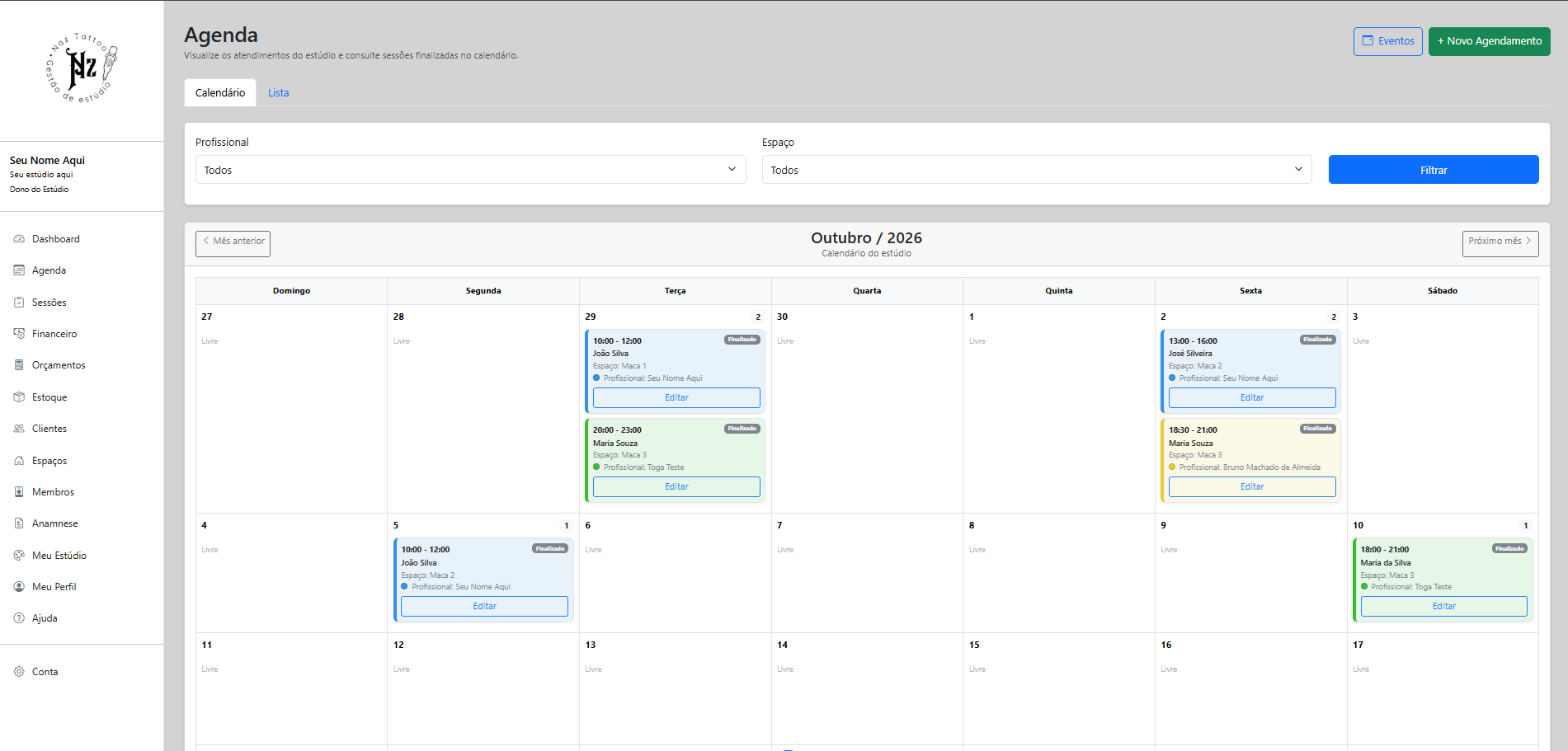Open Meu Estúdio palette icon
The width and height of the screenshot is (1568, 751).
pyautogui.click(x=19, y=556)
